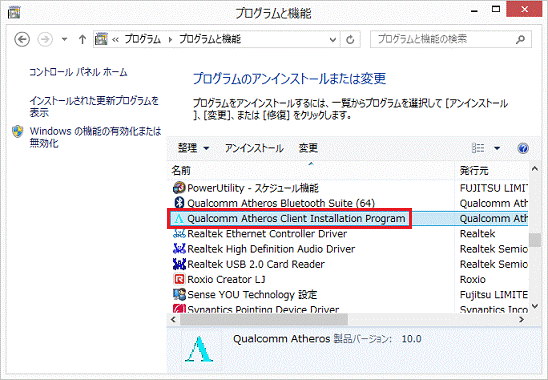Expand the address bar history dropdown

point(333,40)
